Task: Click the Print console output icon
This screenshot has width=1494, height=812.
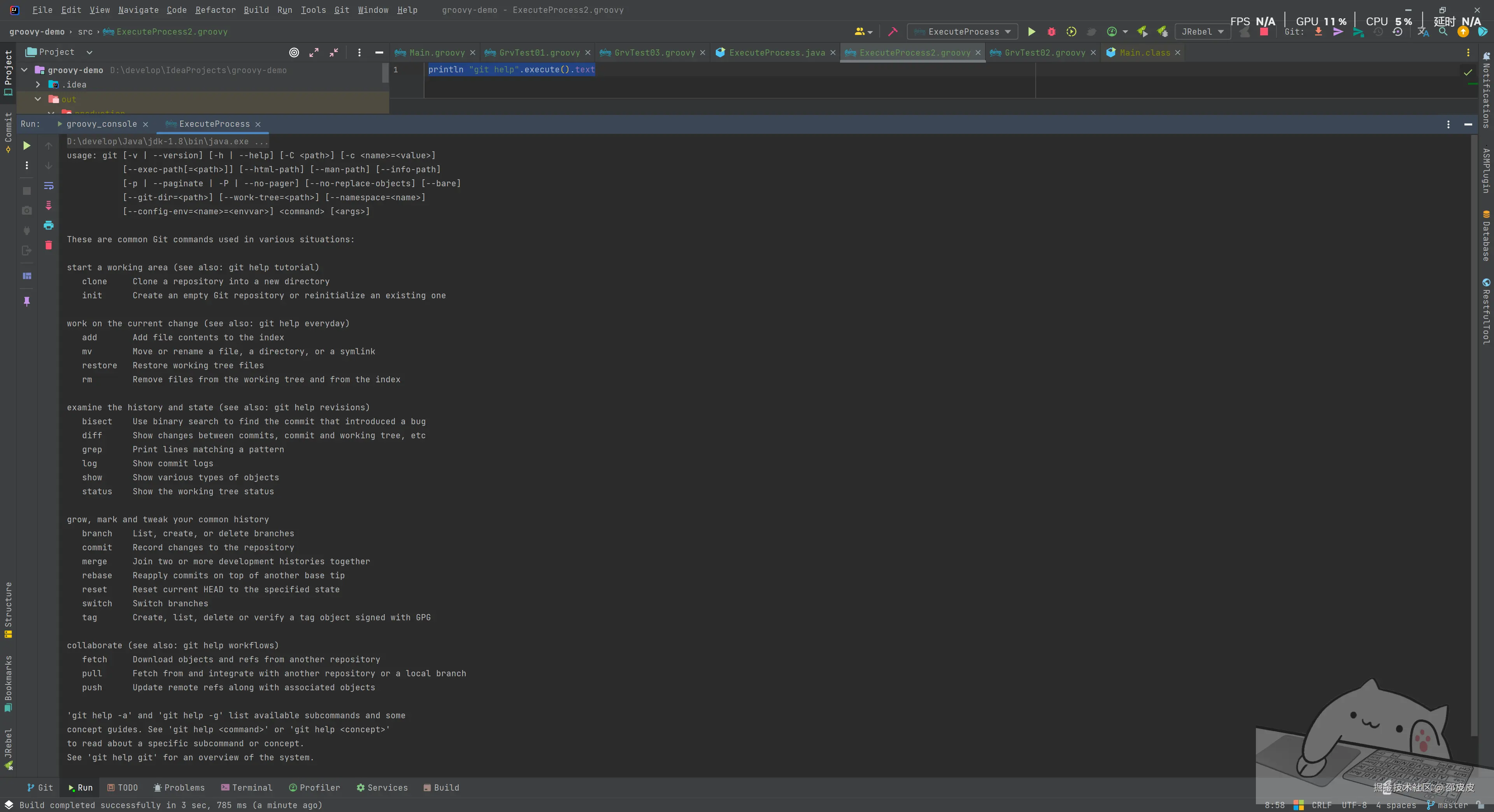Action: [49, 226]
